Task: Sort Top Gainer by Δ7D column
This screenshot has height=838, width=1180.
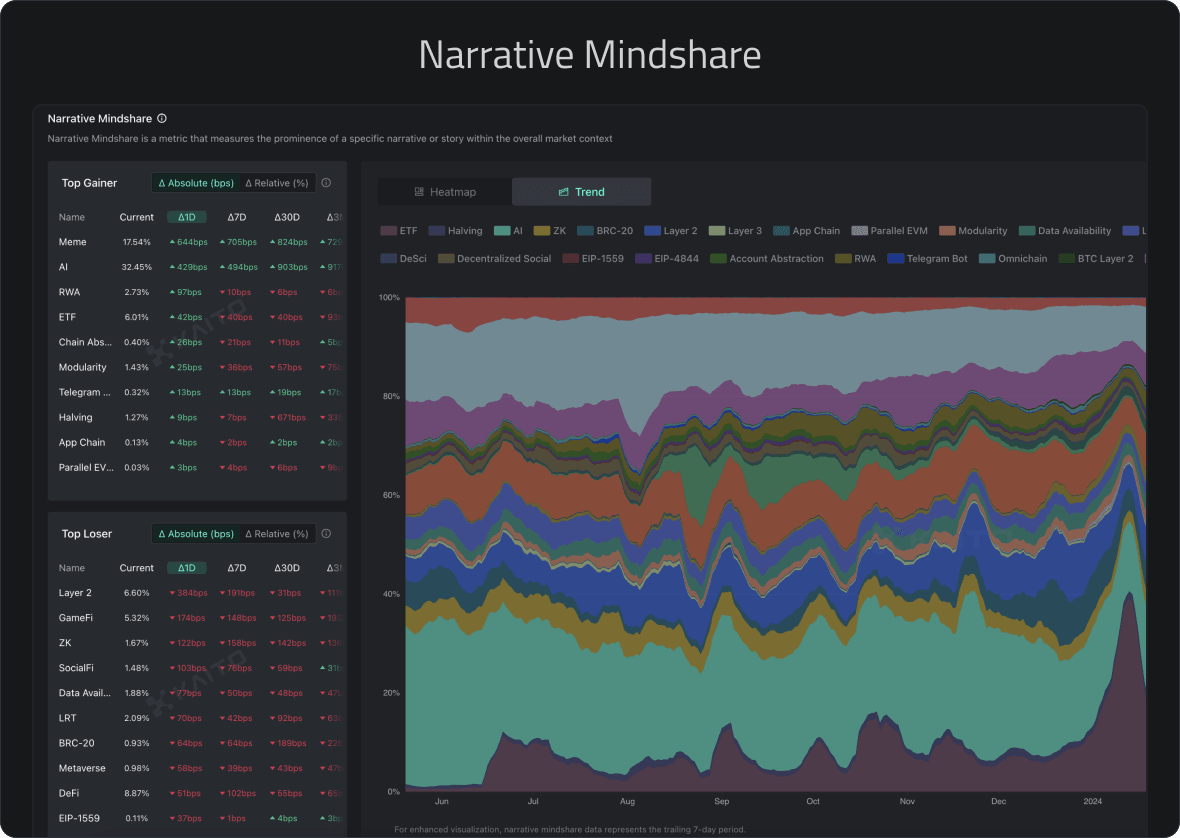Action: 237,217
